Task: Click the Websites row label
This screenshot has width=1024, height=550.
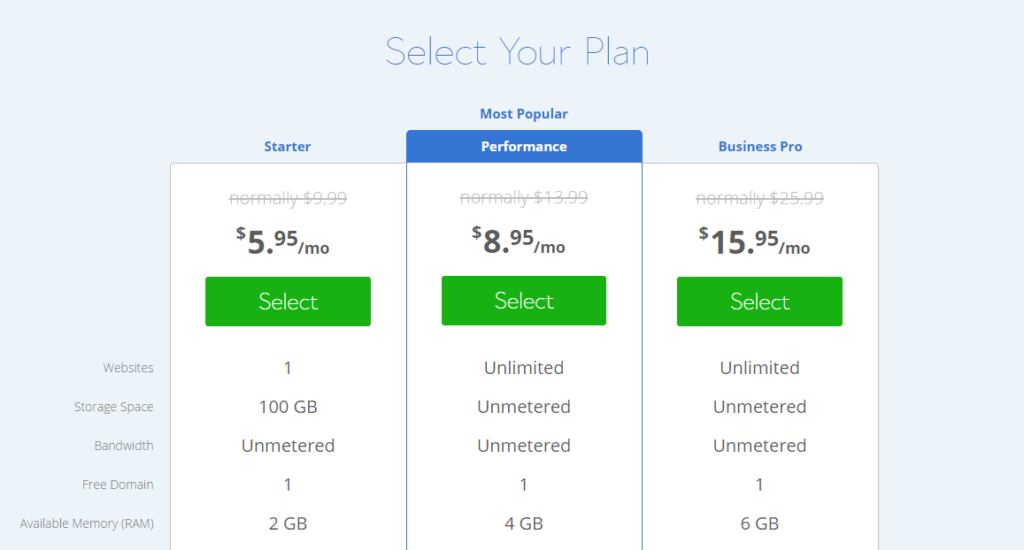Action: click(x=128, y=368)
